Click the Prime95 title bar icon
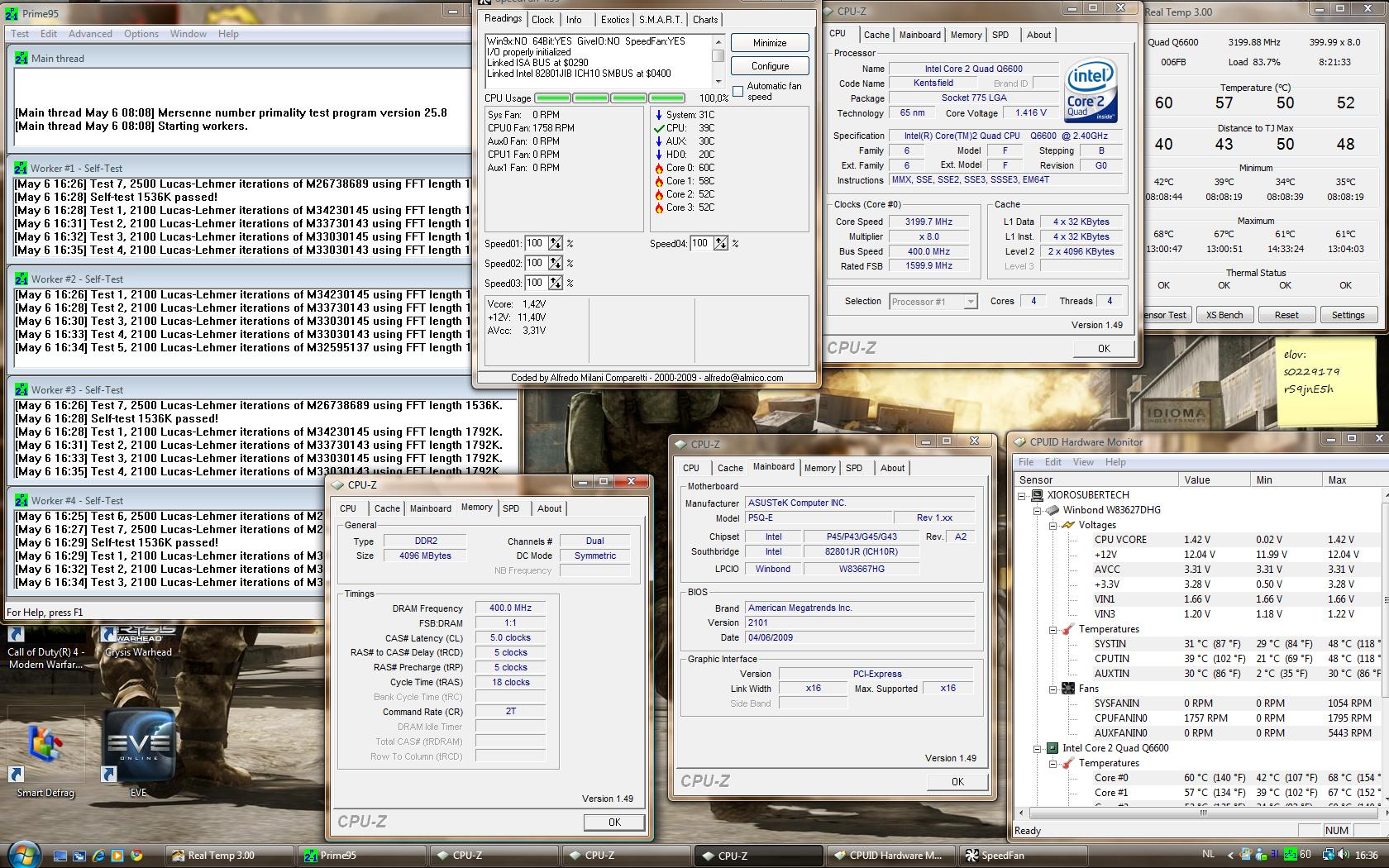 click(x=11, y=14)
